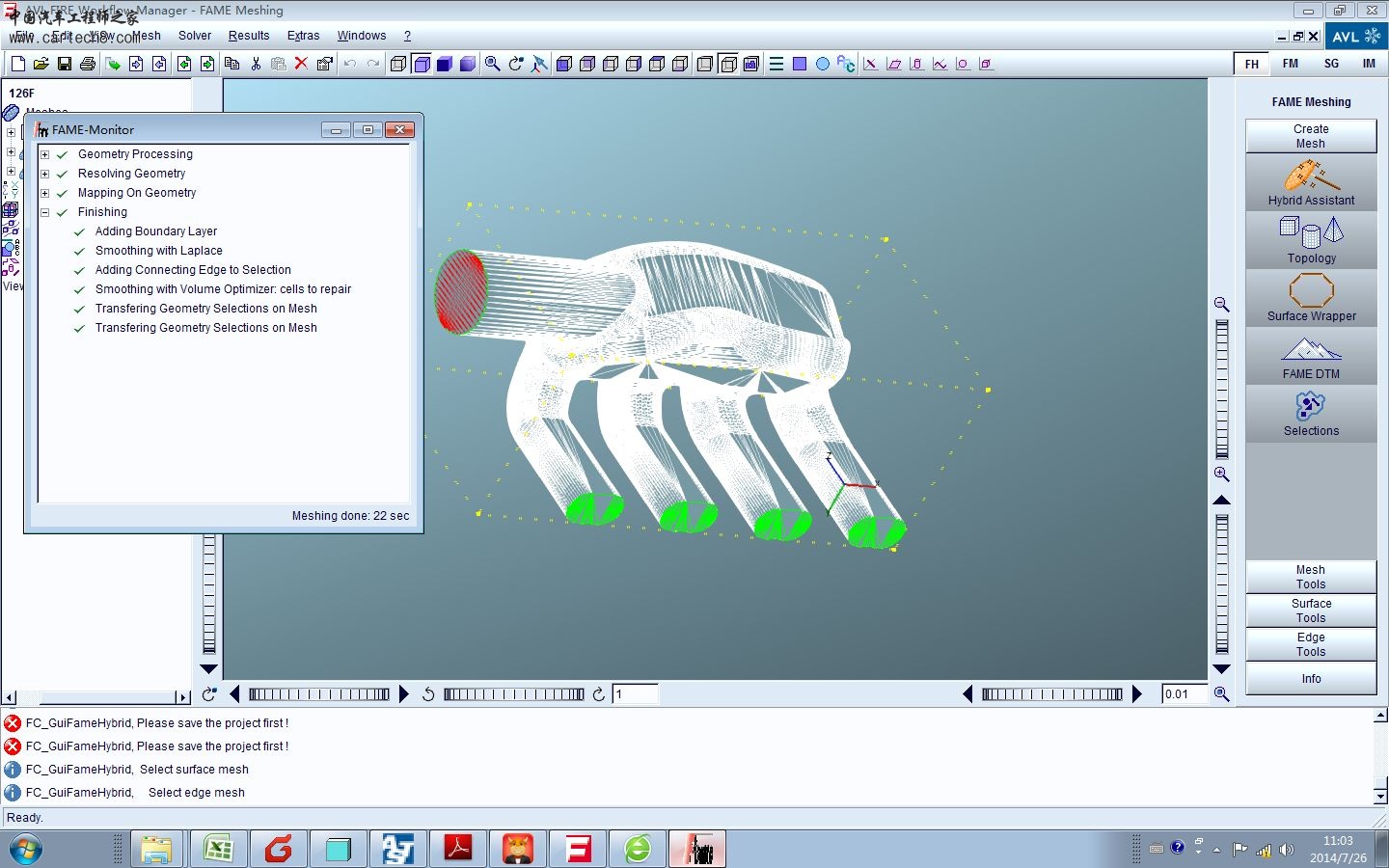Open the Adobe Reader icon in the taskbar
Screen dimensions: 1389x868
pos(457,850)
